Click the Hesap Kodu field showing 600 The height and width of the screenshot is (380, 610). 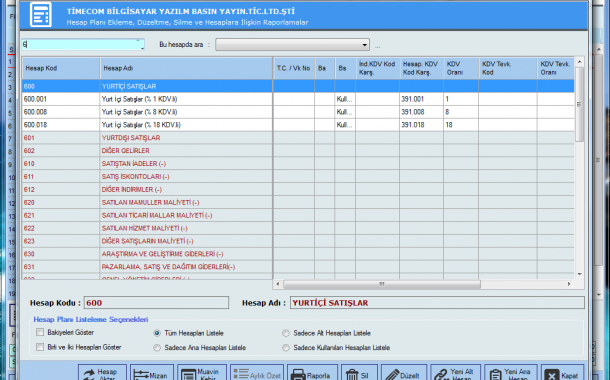point(156,303)
